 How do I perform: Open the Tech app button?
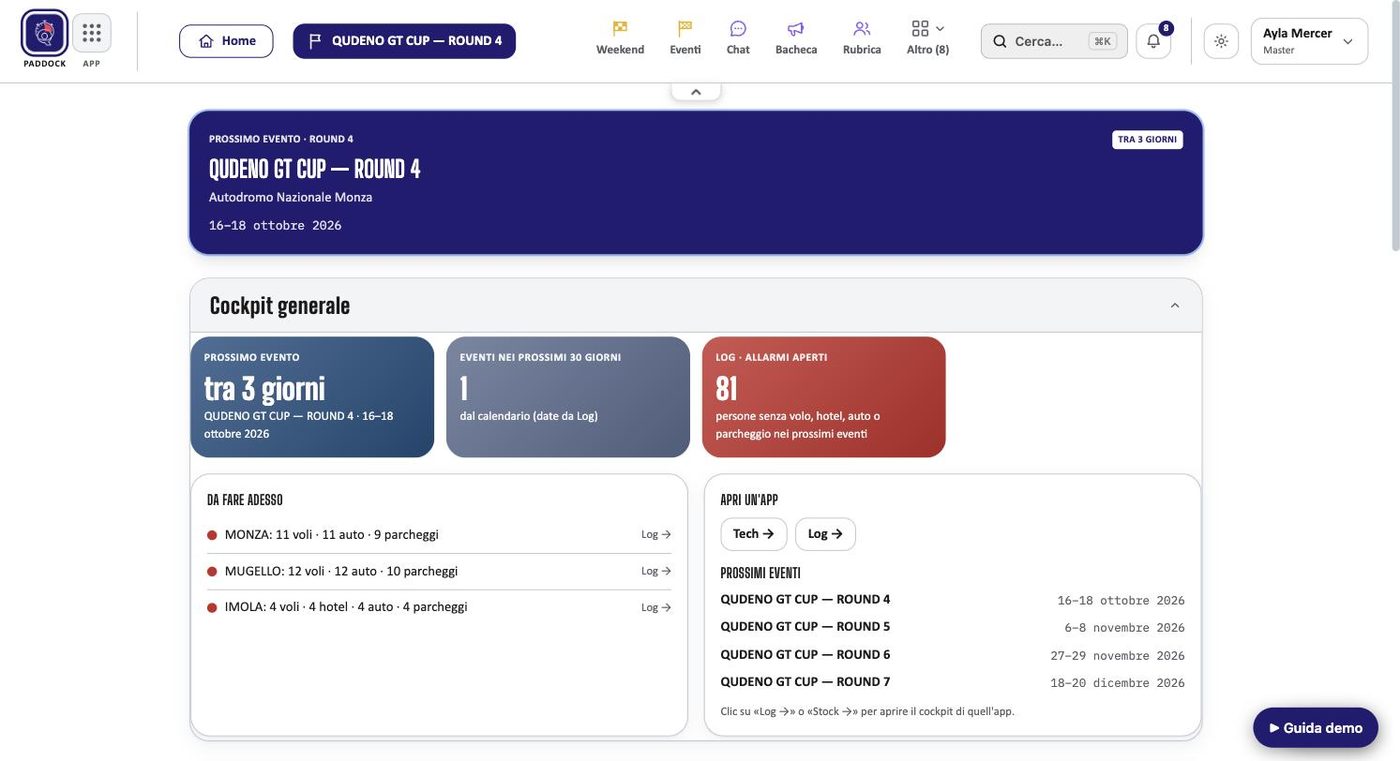pyautogui.click(x=754, y=534)
